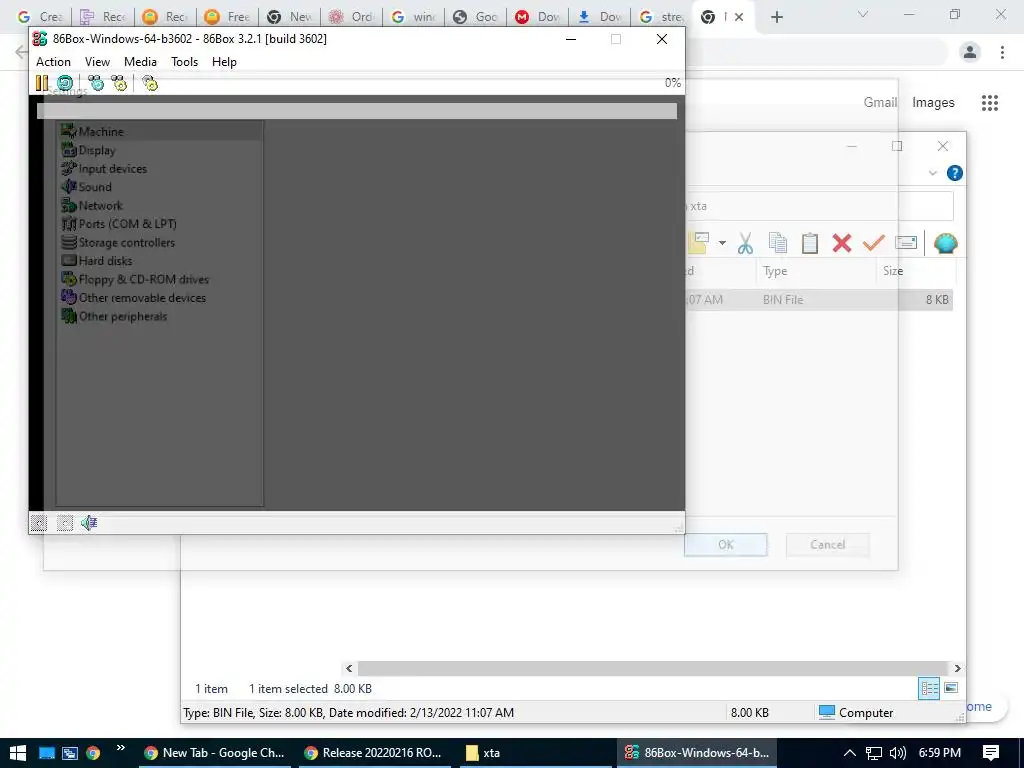The width and height of the screenshot is (1024, 768).
Task: Click Rename icon in Explorer toolbar
Action: click(x=906, y=243)
